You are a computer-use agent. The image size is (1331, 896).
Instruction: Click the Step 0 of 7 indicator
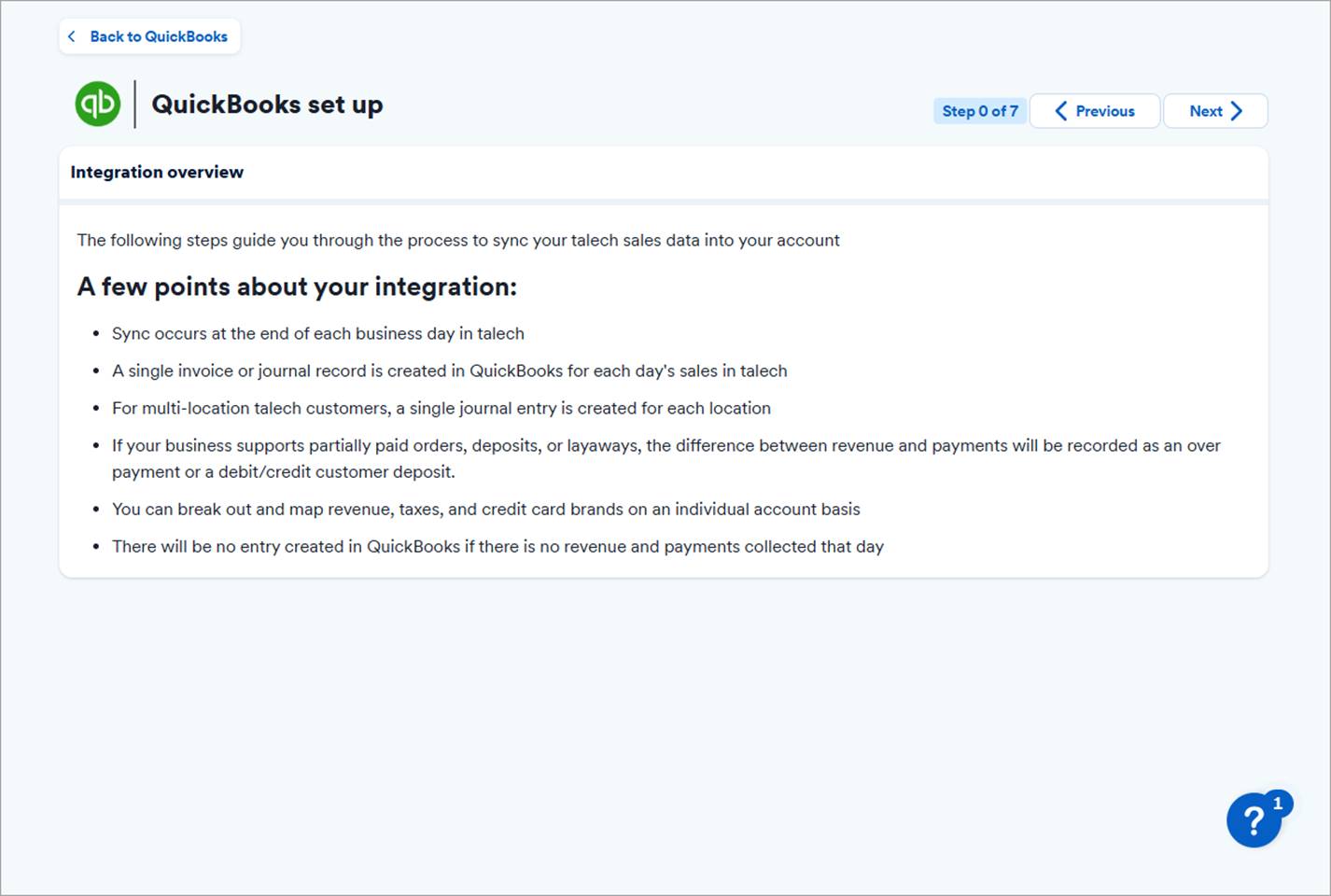(979, 111)
